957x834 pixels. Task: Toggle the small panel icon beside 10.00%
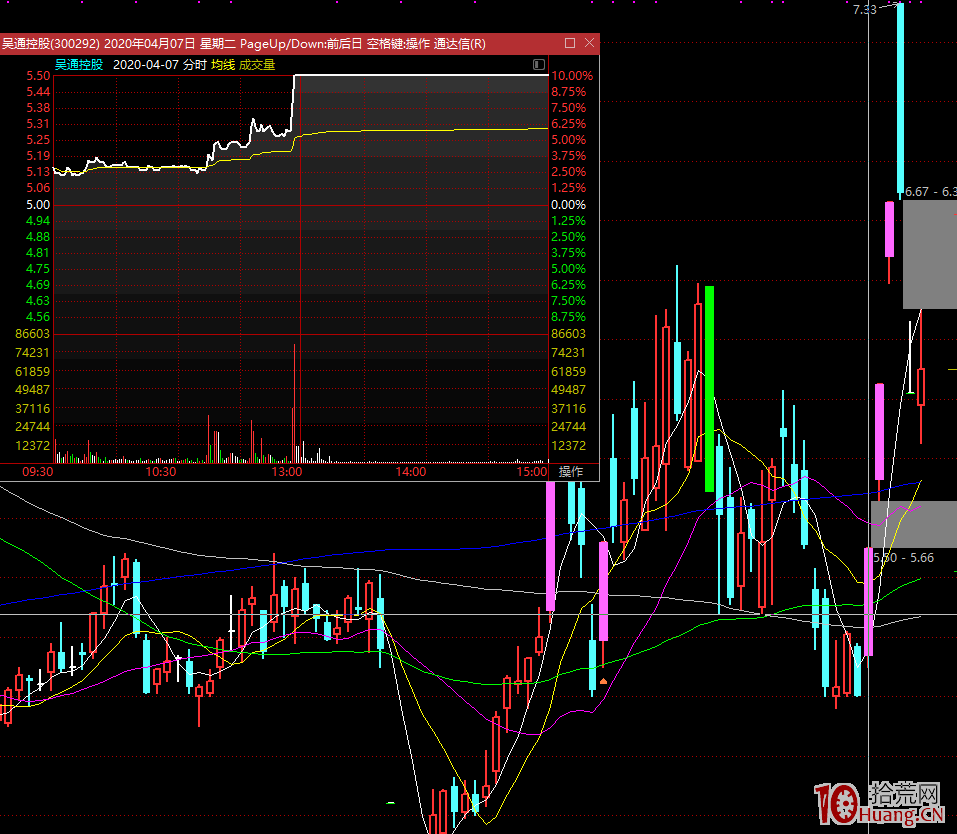pyautogui.click(x=540, y=65)
